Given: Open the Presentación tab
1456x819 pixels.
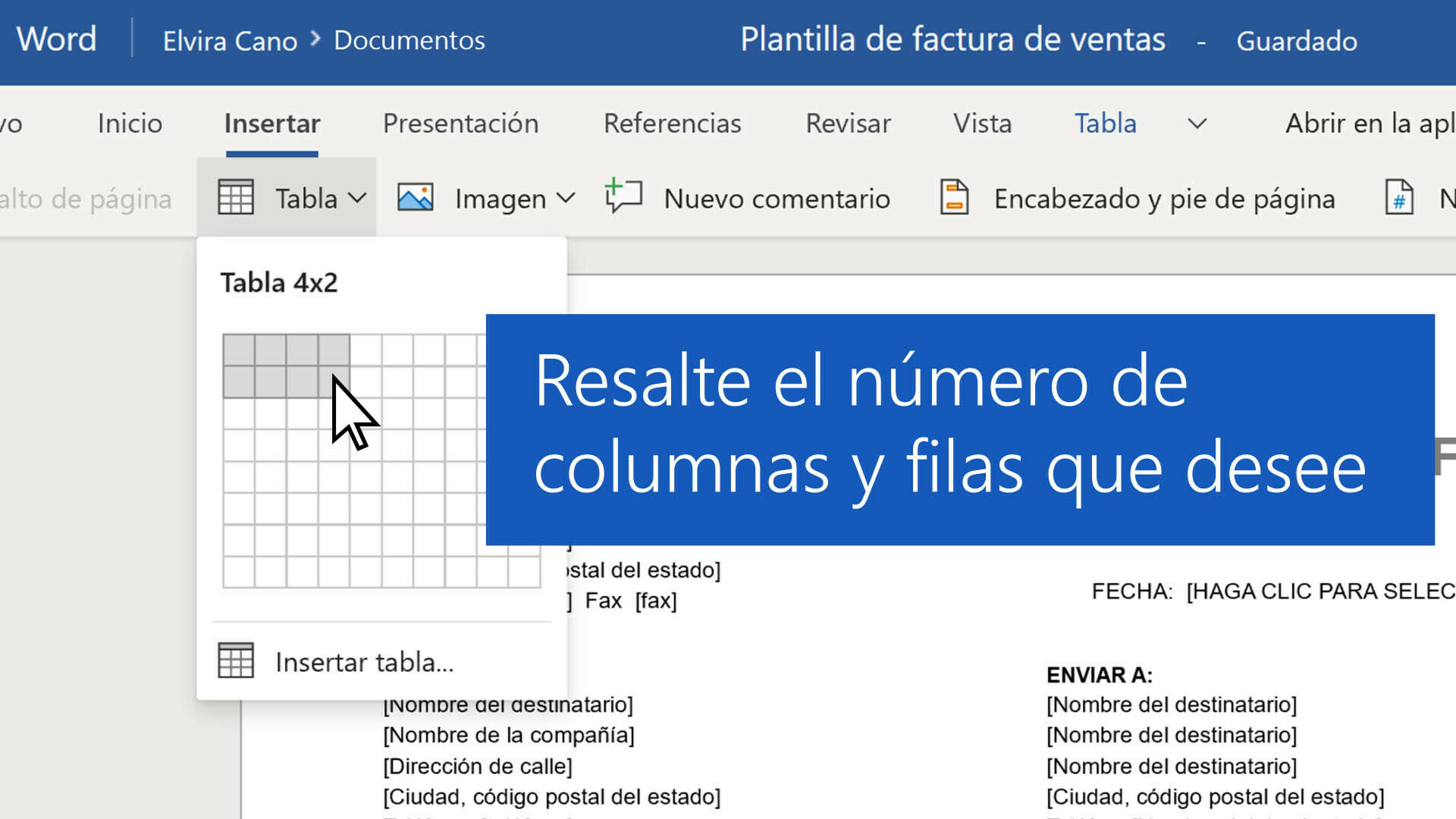Looking at the screenshot, I should pyautogui.click(x=460, y=124).
